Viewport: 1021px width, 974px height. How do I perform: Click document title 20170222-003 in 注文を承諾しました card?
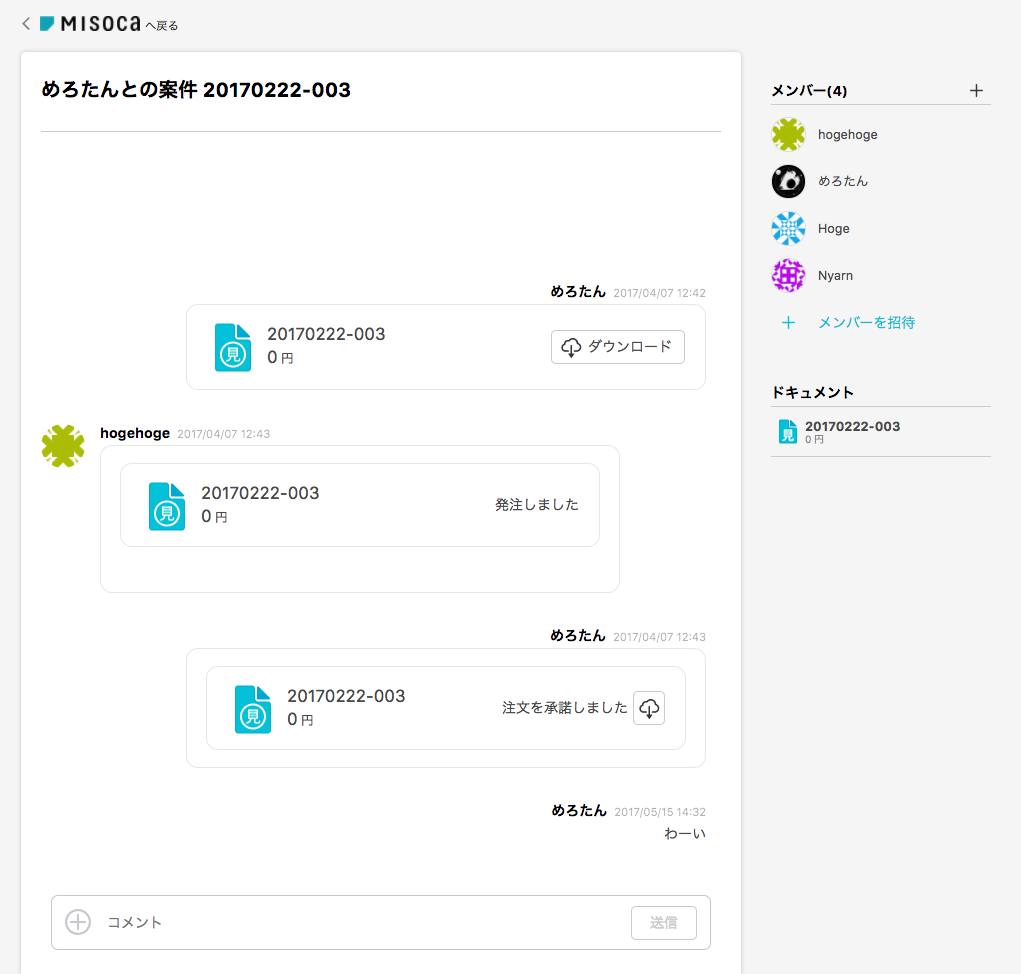point(346,696)
